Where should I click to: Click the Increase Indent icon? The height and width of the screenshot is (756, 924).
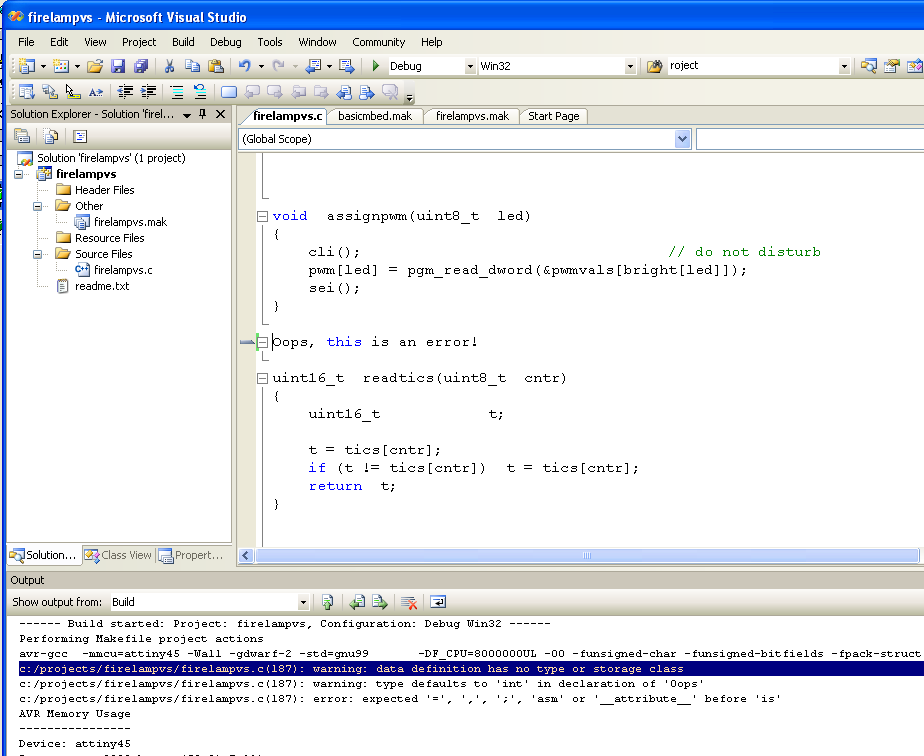[x=149, y=92]
